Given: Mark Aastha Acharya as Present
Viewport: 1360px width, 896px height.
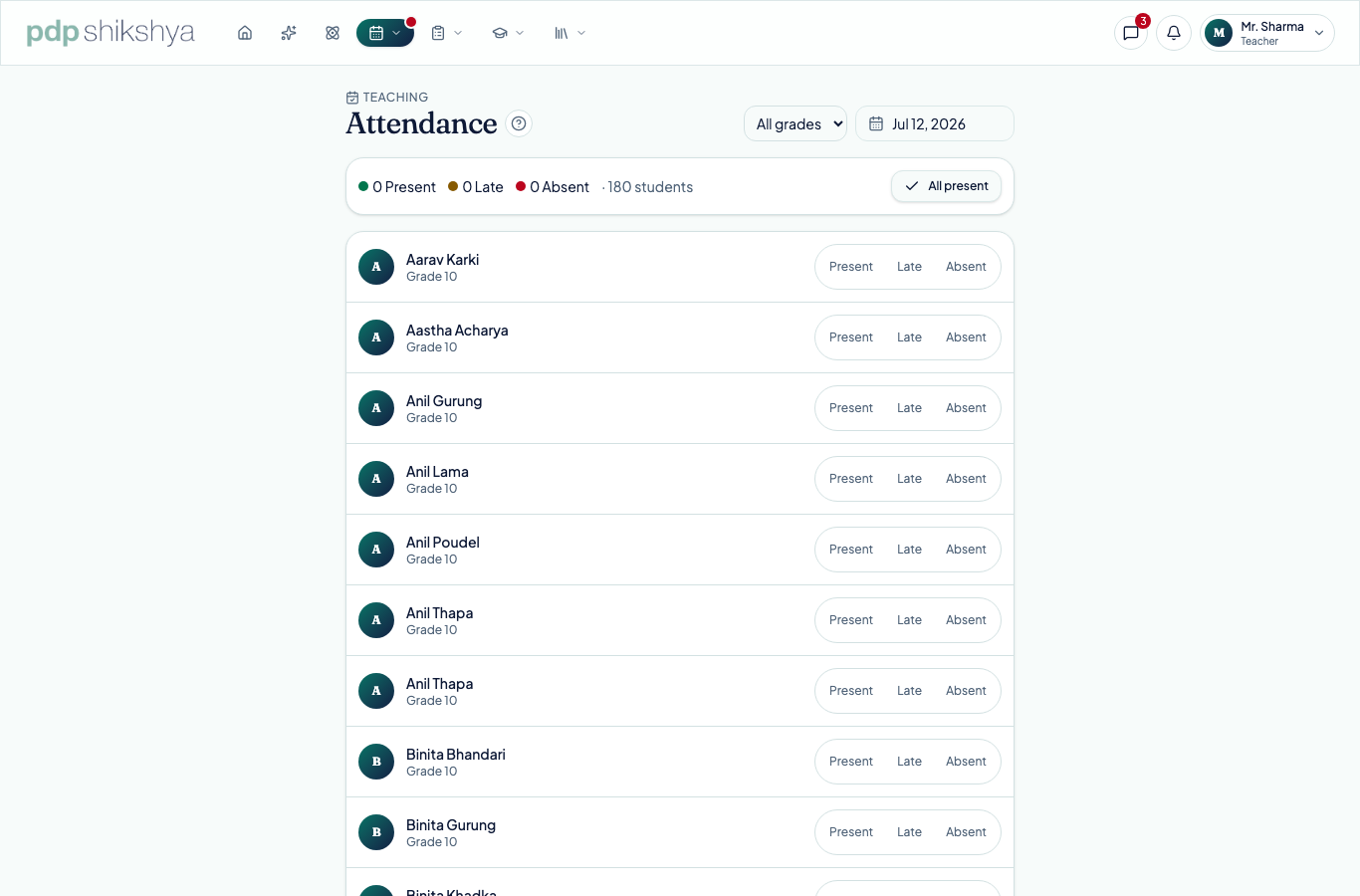Looking at the screenshot, I should (851, 337).
